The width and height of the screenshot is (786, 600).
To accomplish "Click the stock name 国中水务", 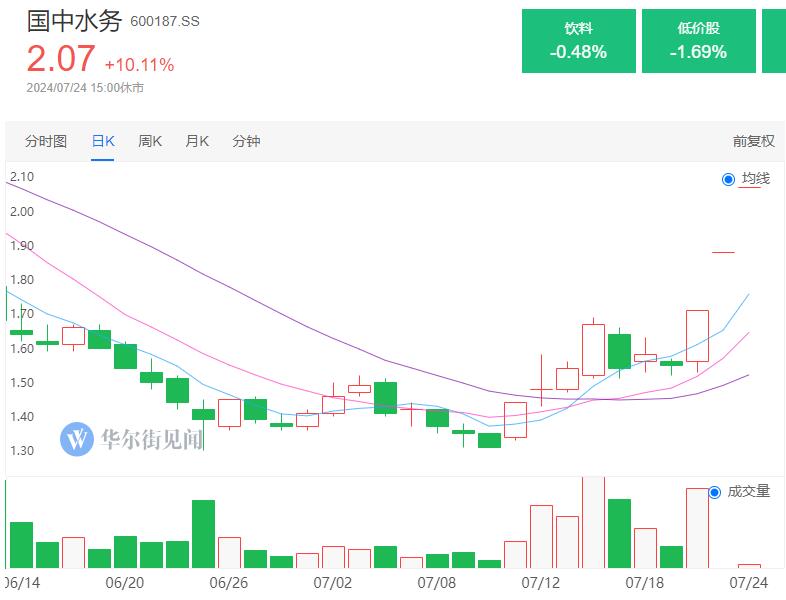I will 74,21.
